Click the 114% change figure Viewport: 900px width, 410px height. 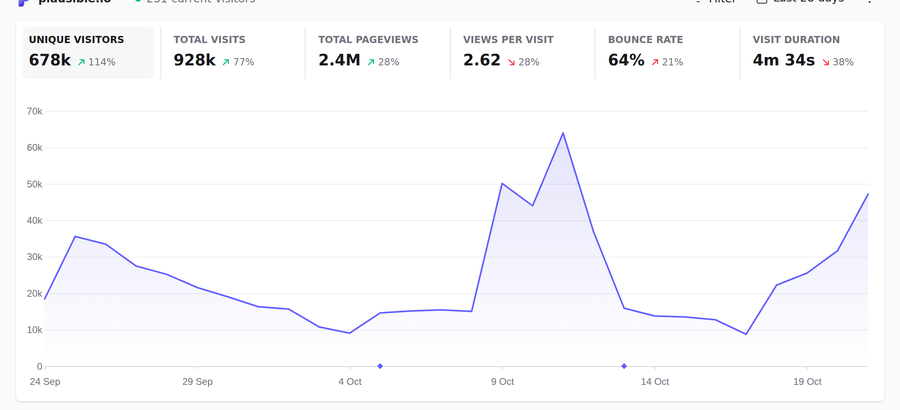point(102,62)
